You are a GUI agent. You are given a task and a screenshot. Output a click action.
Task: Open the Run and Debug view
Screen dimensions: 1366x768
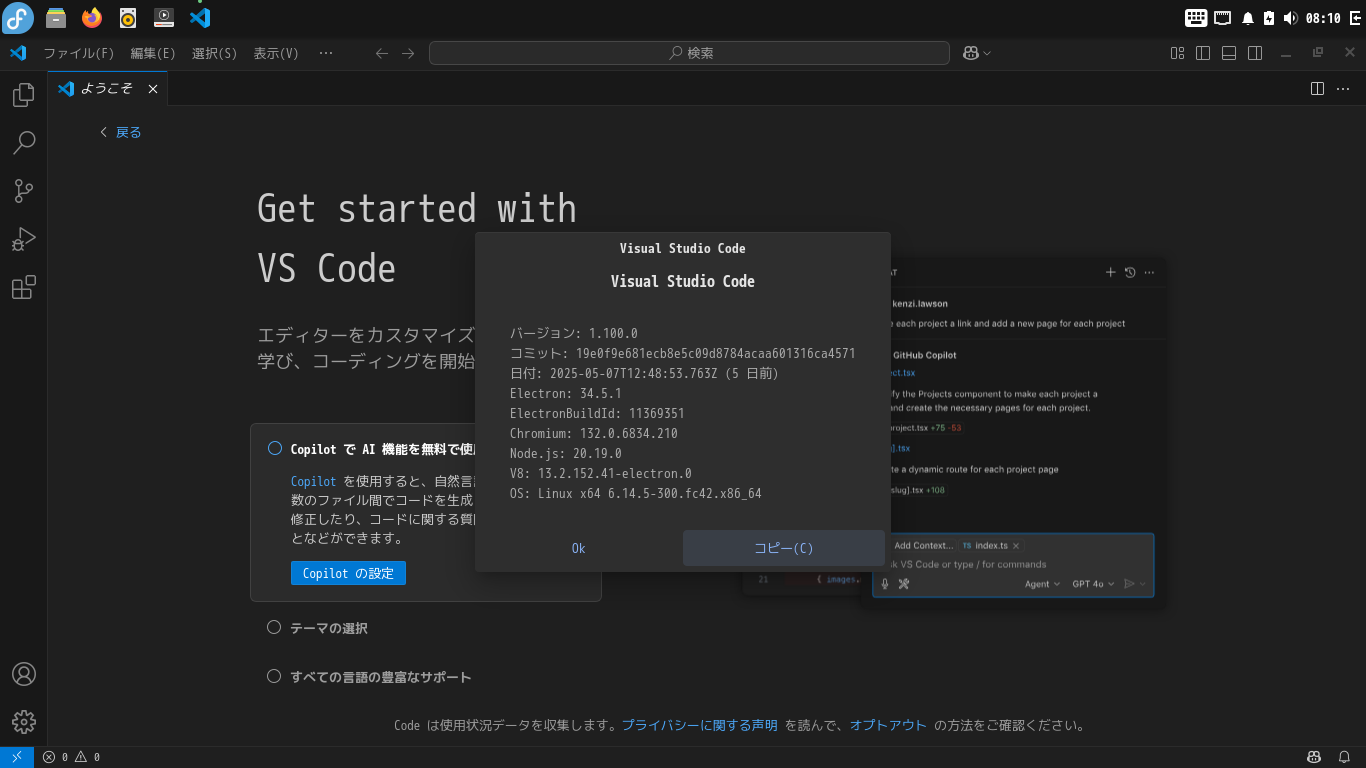23,239
